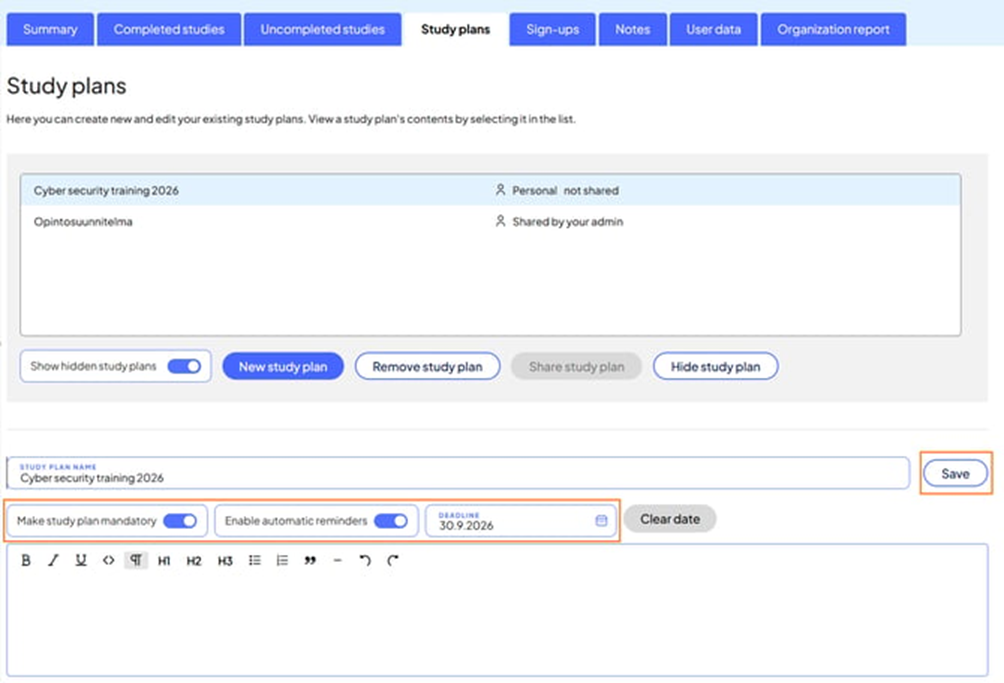Insert a code block with the <> icon

[108, 561]
